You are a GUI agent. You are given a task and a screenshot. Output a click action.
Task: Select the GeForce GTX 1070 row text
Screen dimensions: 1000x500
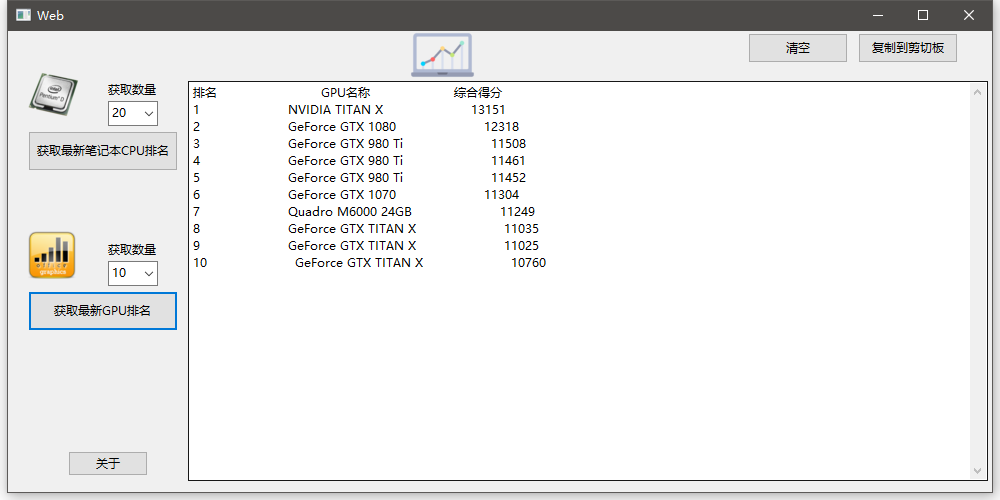pos(341,195)
